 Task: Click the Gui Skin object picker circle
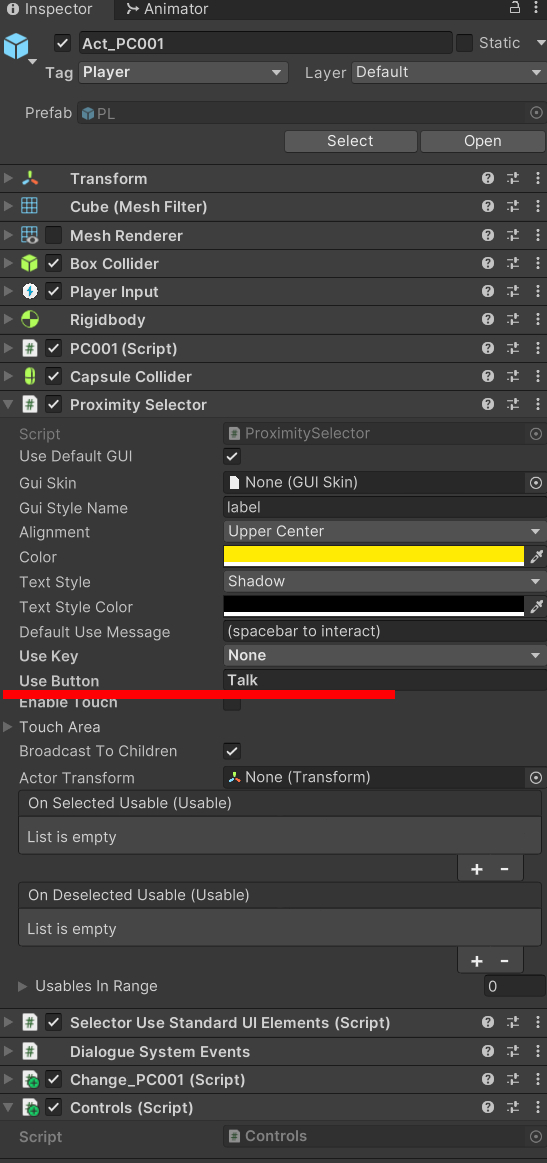pos(536,483)
